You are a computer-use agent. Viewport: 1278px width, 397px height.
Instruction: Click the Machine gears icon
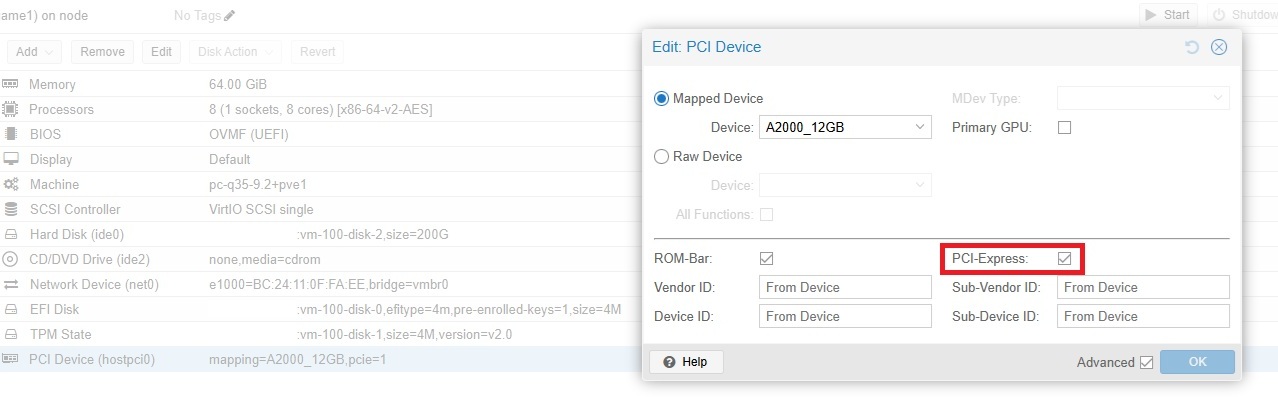tap(11, 184)
